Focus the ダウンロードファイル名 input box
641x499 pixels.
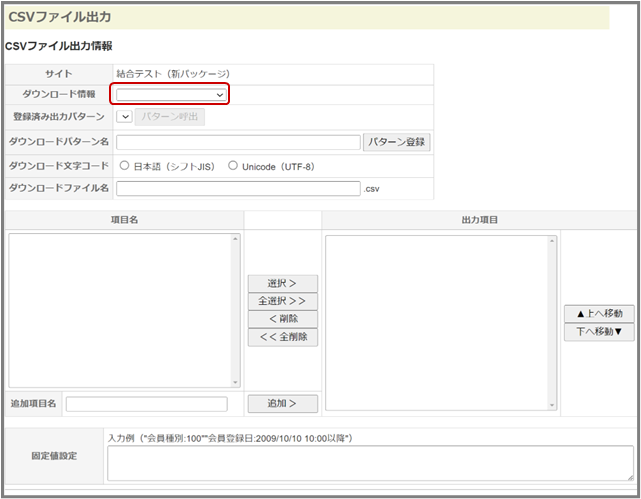tap(238, 188)
